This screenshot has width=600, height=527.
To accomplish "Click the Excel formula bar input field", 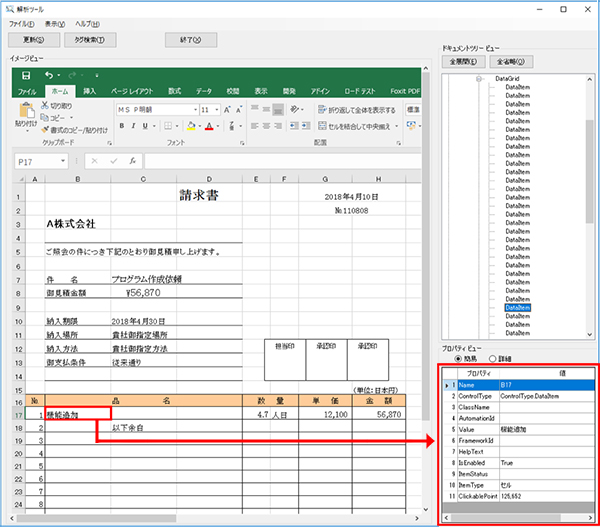I will (283, 161).
